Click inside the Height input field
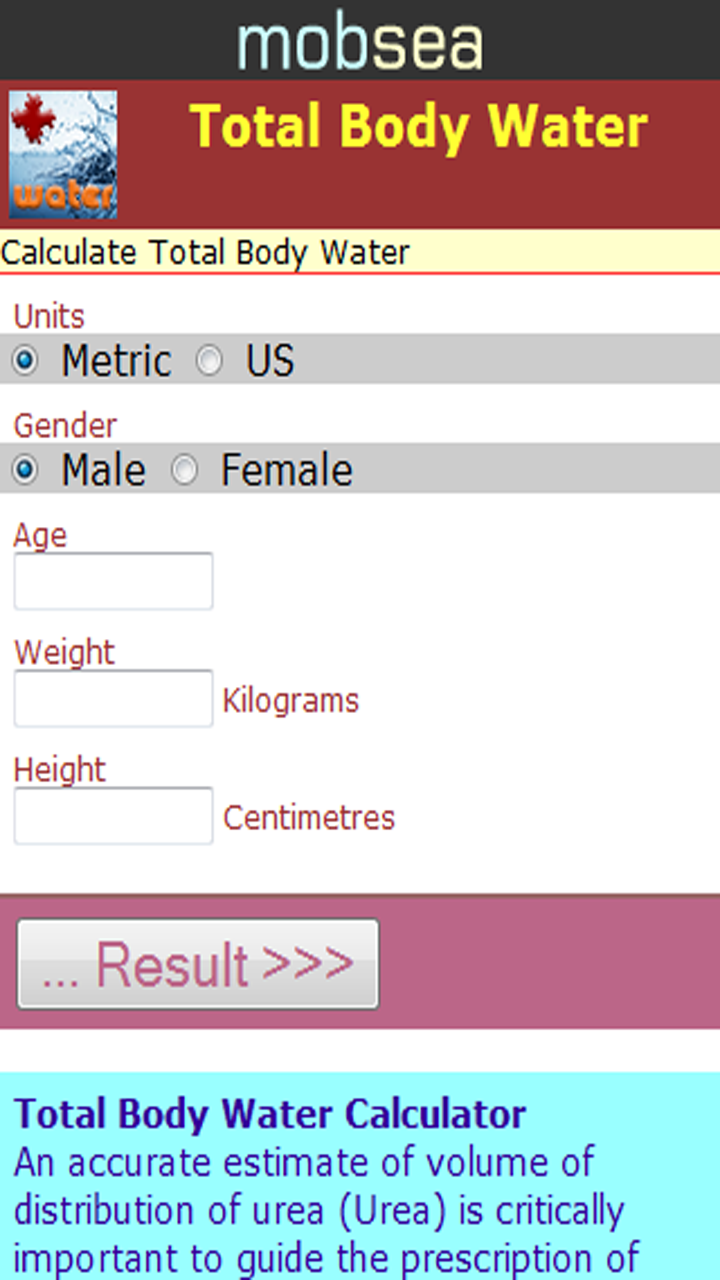Screen dimensions: 720x1280 [x=113, y=815]
